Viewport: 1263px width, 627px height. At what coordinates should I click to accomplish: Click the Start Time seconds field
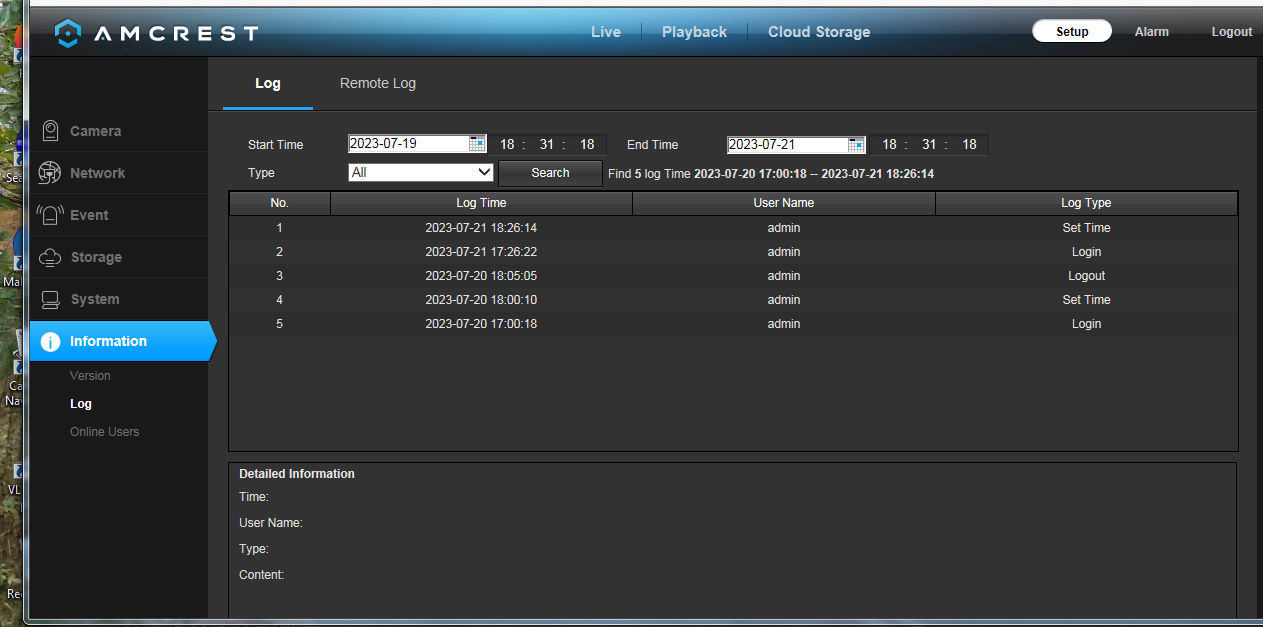coord(587,144)
